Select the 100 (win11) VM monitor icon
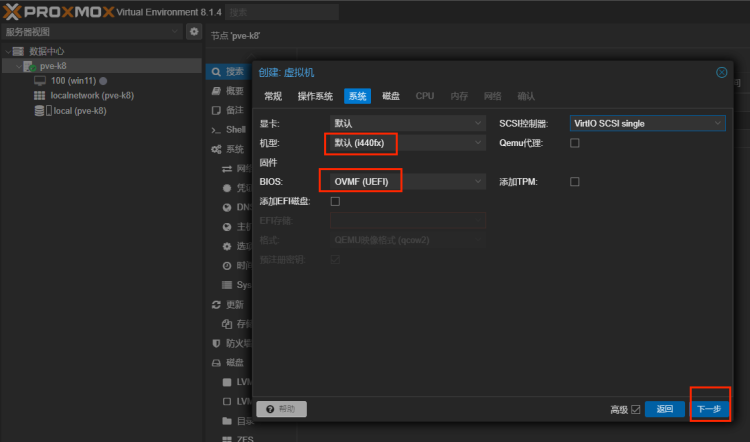 click(40, 81)
